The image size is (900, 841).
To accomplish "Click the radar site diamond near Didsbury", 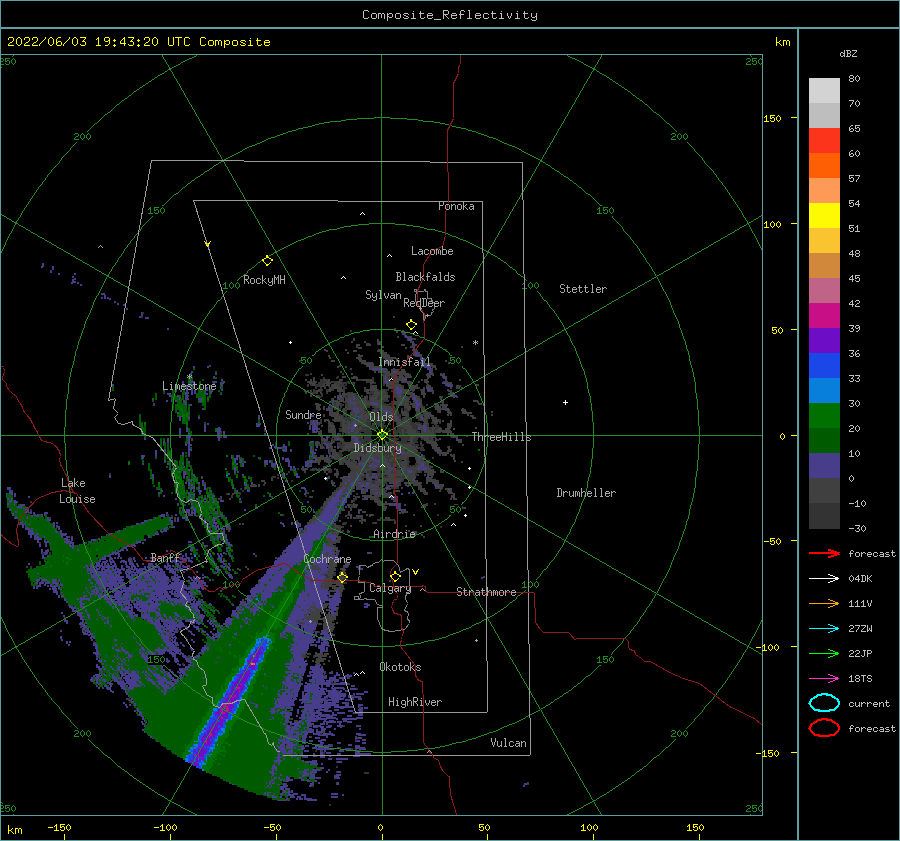I will (382, 435).
